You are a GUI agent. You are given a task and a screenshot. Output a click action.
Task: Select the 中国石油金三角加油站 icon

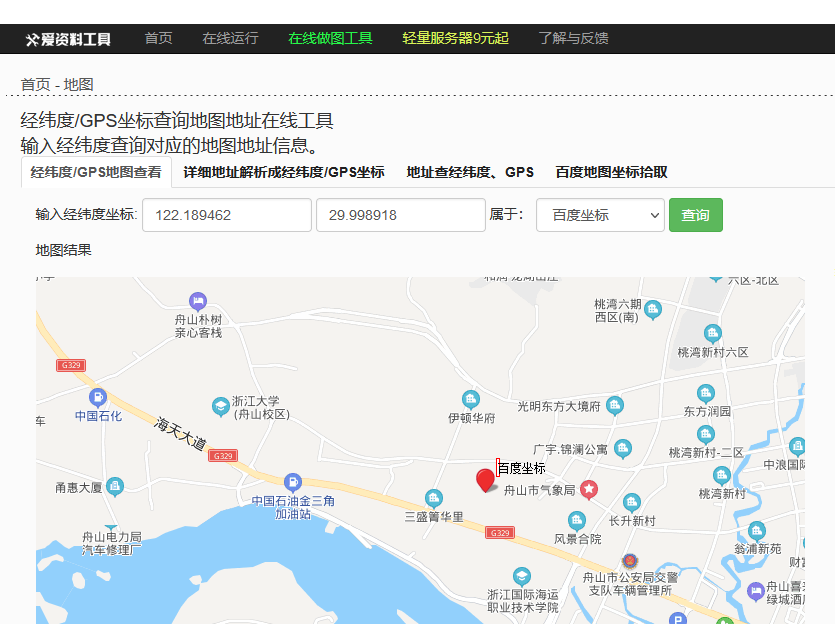[x=292, y=482]
